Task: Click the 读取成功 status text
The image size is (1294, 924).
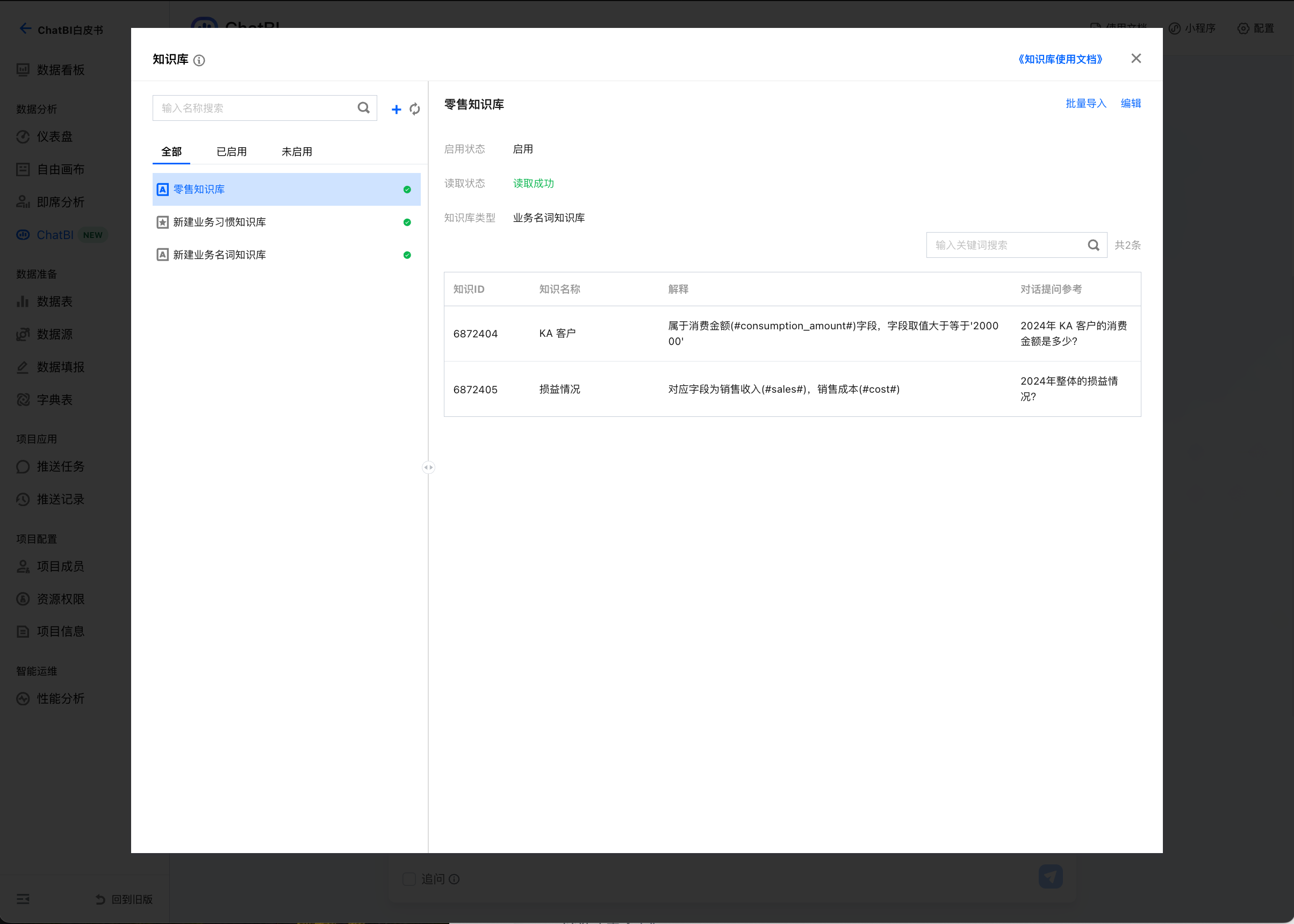Action: tap(533, 183)
